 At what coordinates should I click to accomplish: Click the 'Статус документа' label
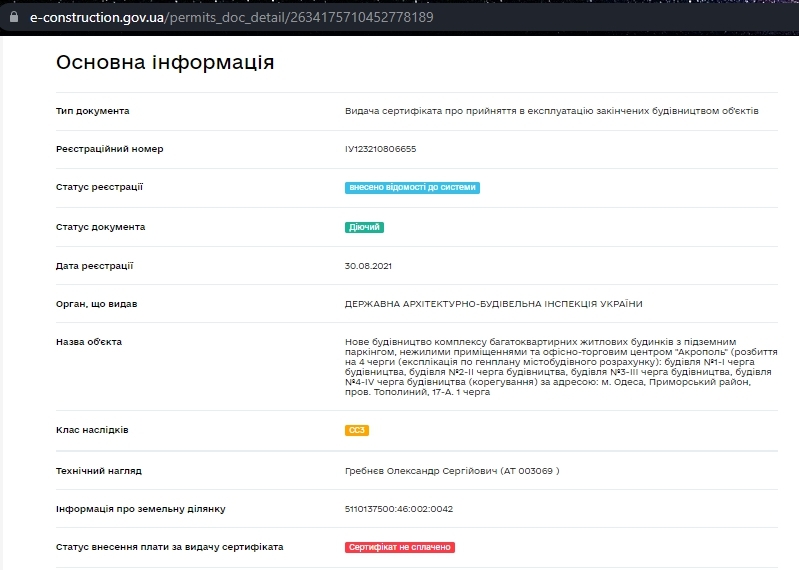(100, 227)
